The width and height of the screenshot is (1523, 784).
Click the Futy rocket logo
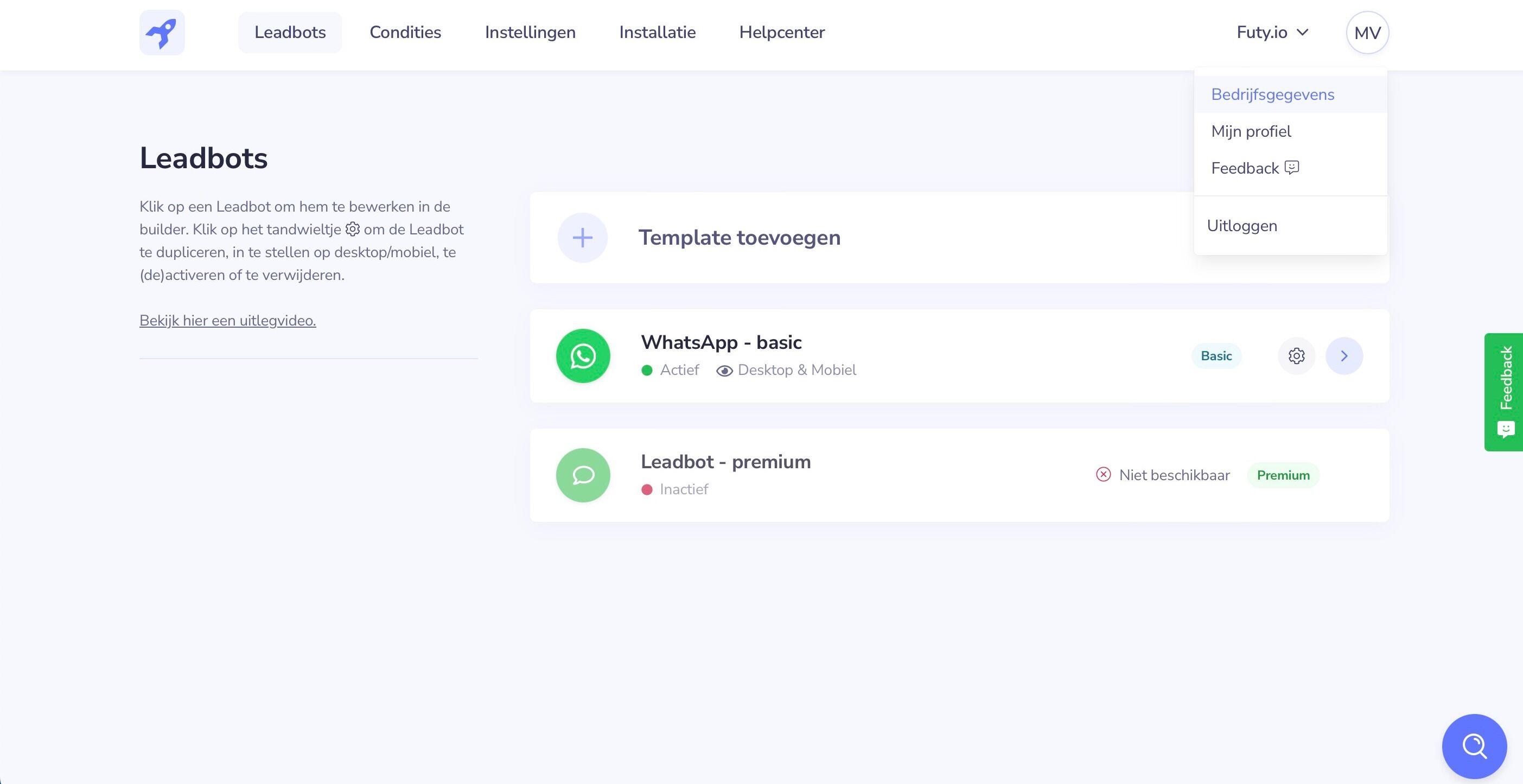(162, 33)
